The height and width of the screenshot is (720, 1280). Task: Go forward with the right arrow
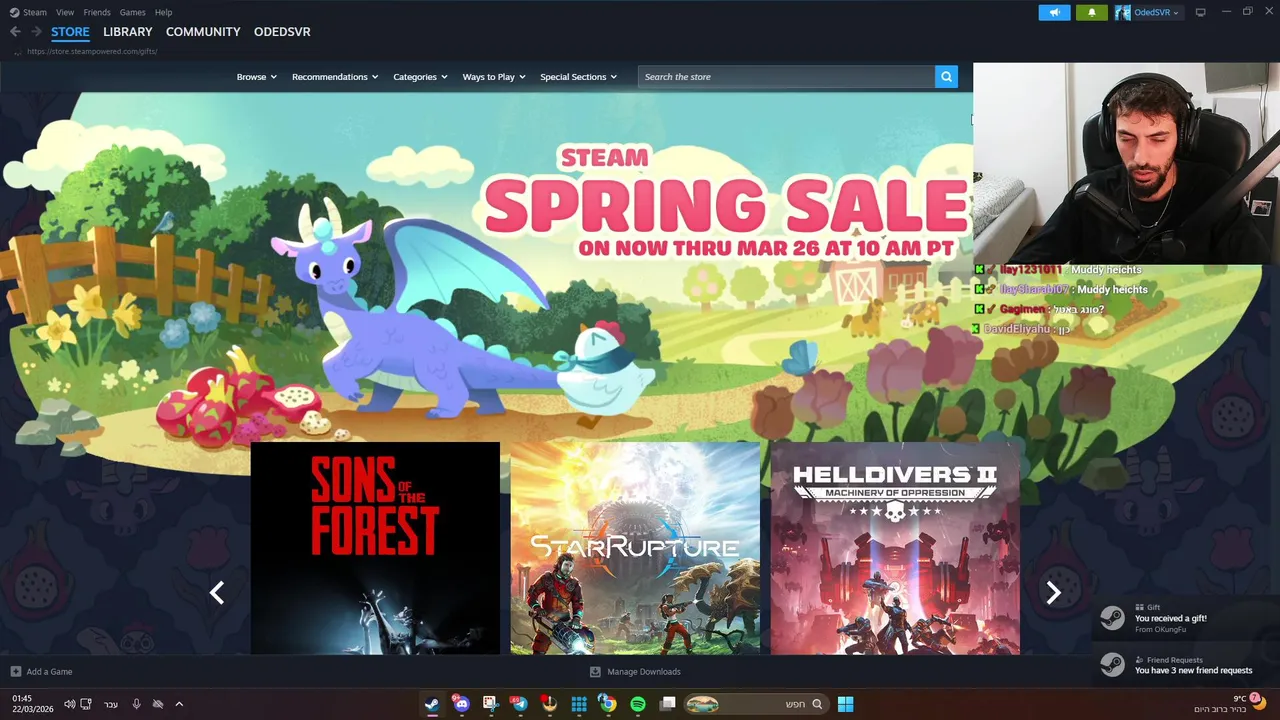point(36,32)
